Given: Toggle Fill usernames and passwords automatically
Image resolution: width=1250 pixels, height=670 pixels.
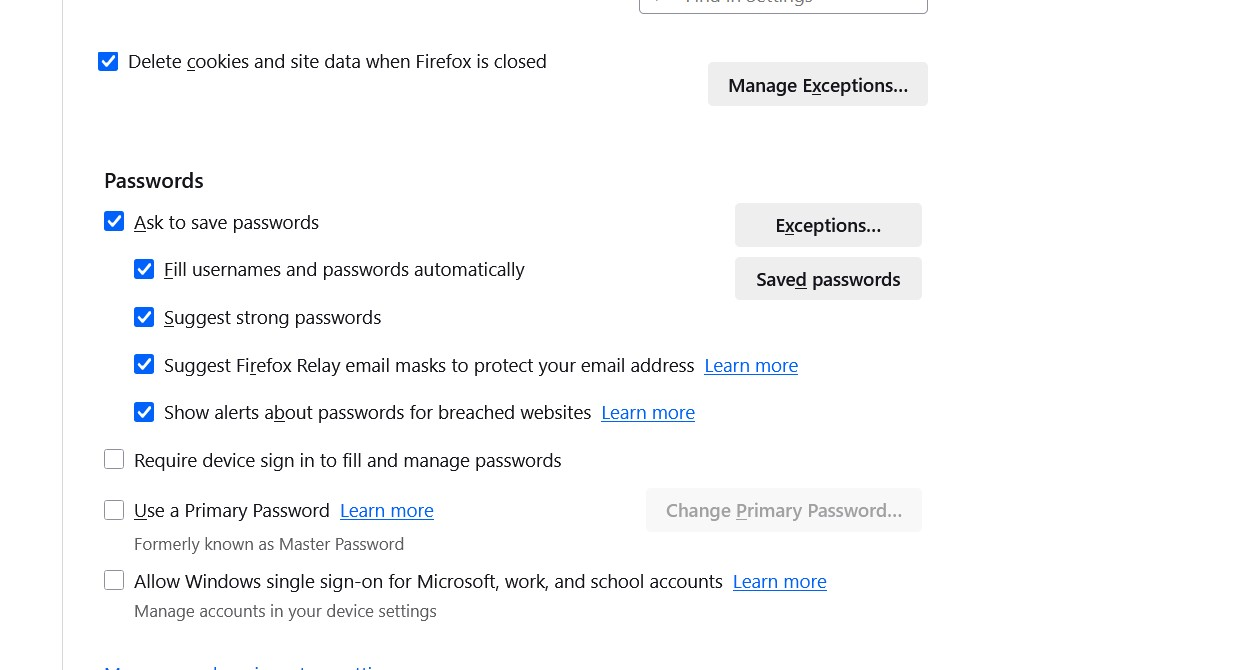Looking at the screenshot, I should (x=144, y=270).
